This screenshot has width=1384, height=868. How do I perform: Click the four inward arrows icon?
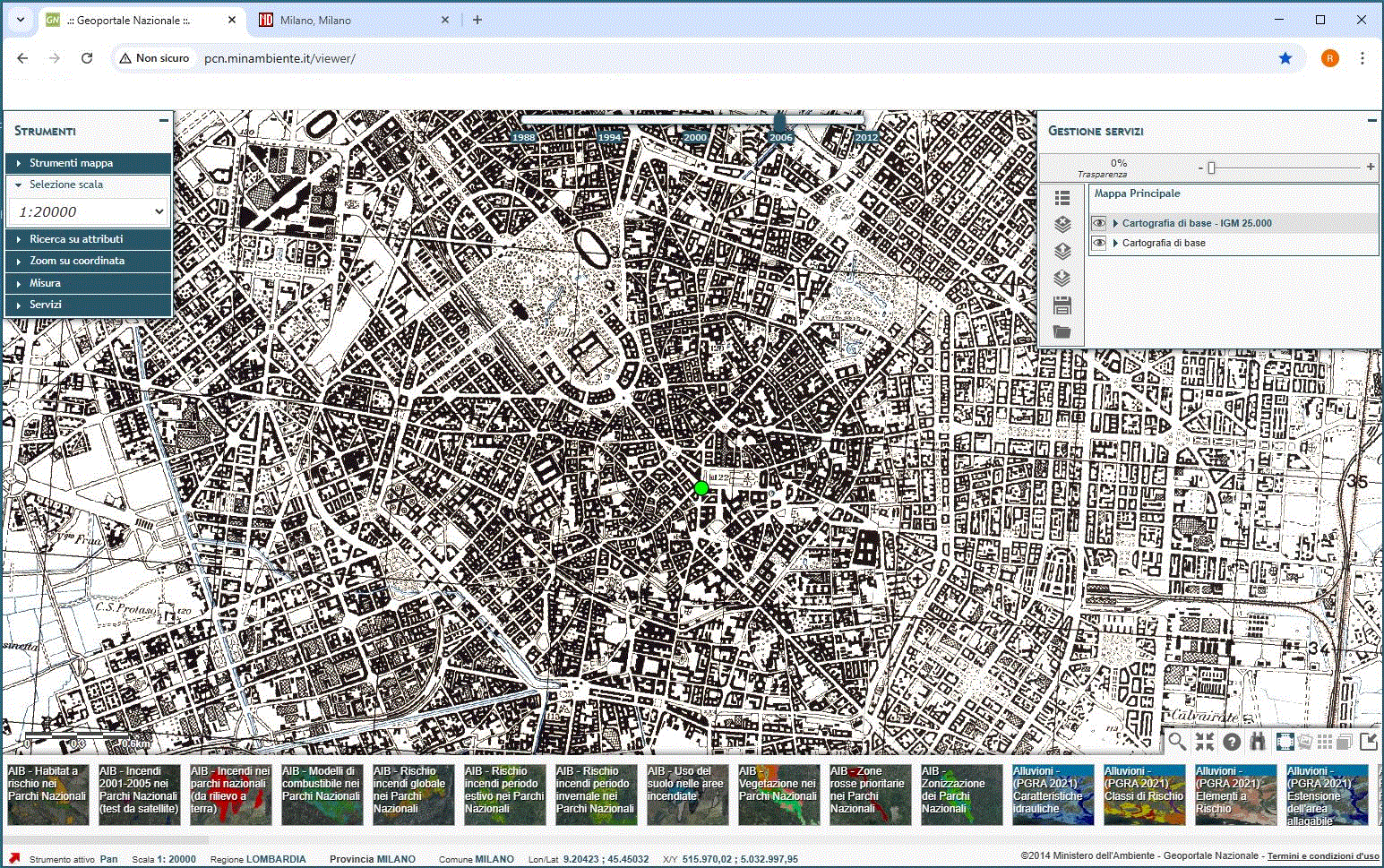click(1205, 741)
